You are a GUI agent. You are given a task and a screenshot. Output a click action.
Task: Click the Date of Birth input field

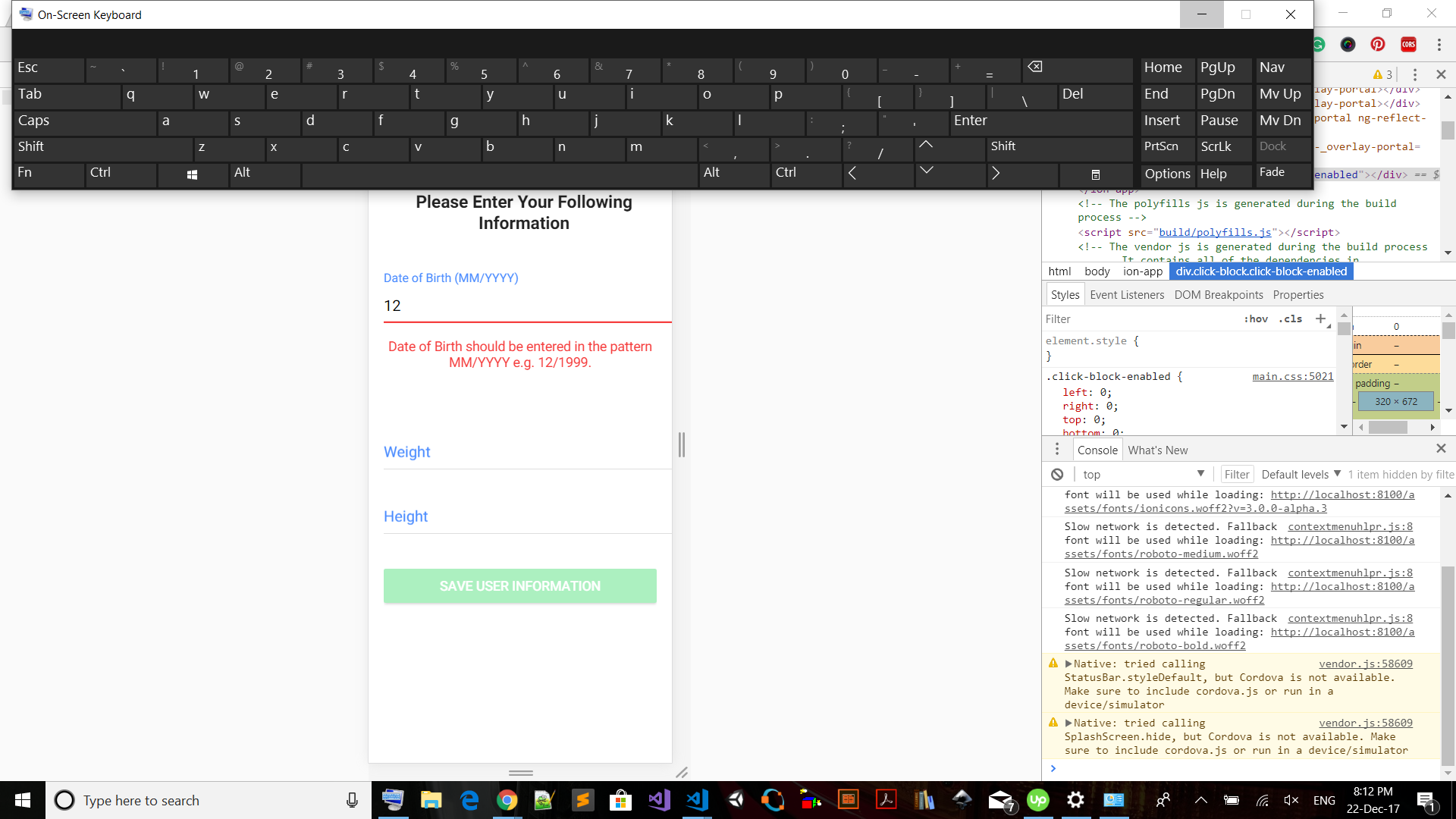coord(528,306)
